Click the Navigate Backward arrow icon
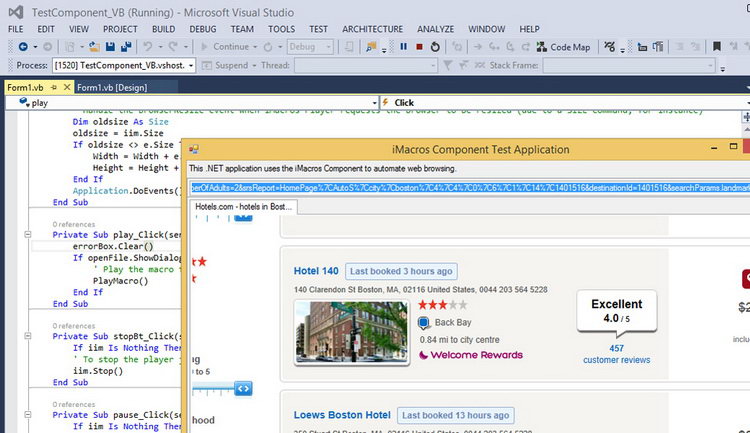750x433 pixels. click(x=22, y=47)
